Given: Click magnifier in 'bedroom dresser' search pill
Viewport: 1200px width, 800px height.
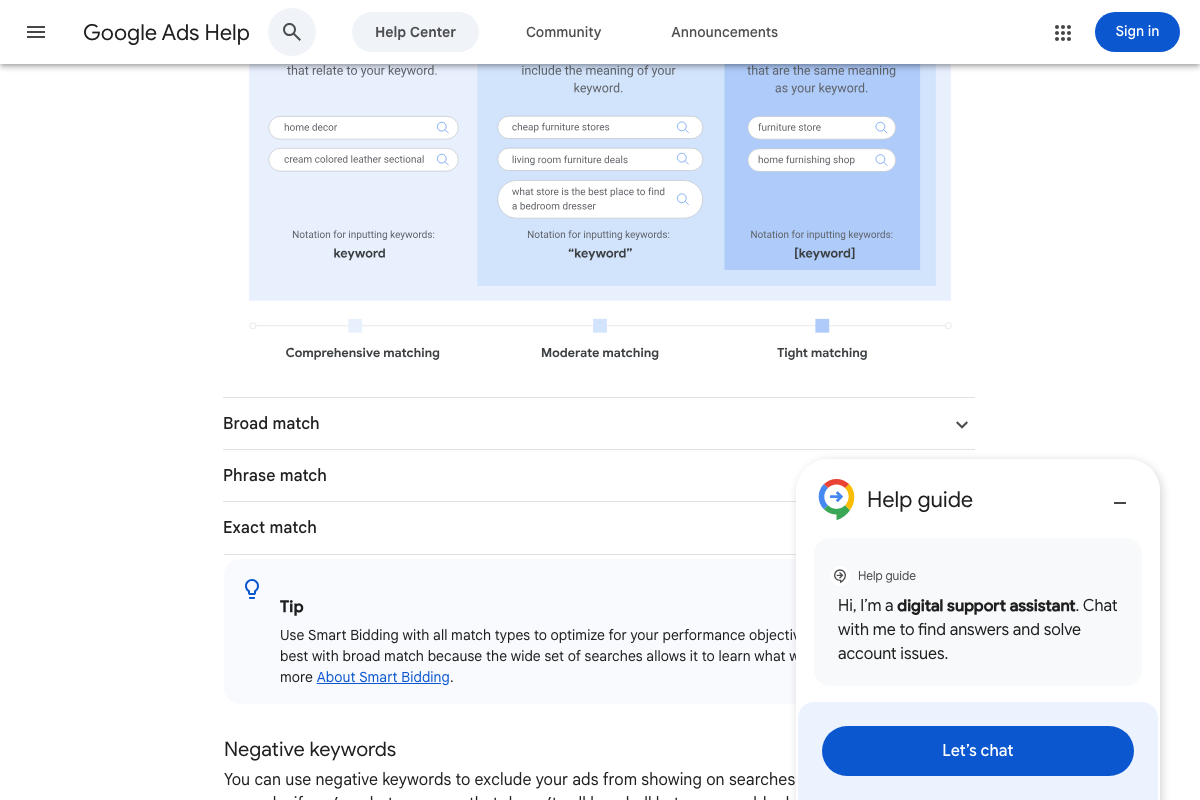Looking at the screenshot, I should (682, 199).
